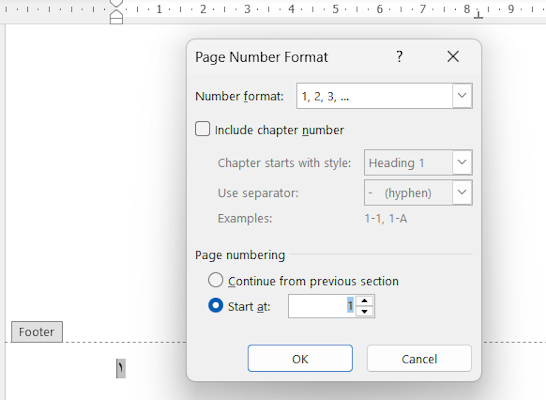Enable Include chapter number checkbox
Screen dimensions: 546x400
pyautogui.click(x=203, y=129)
